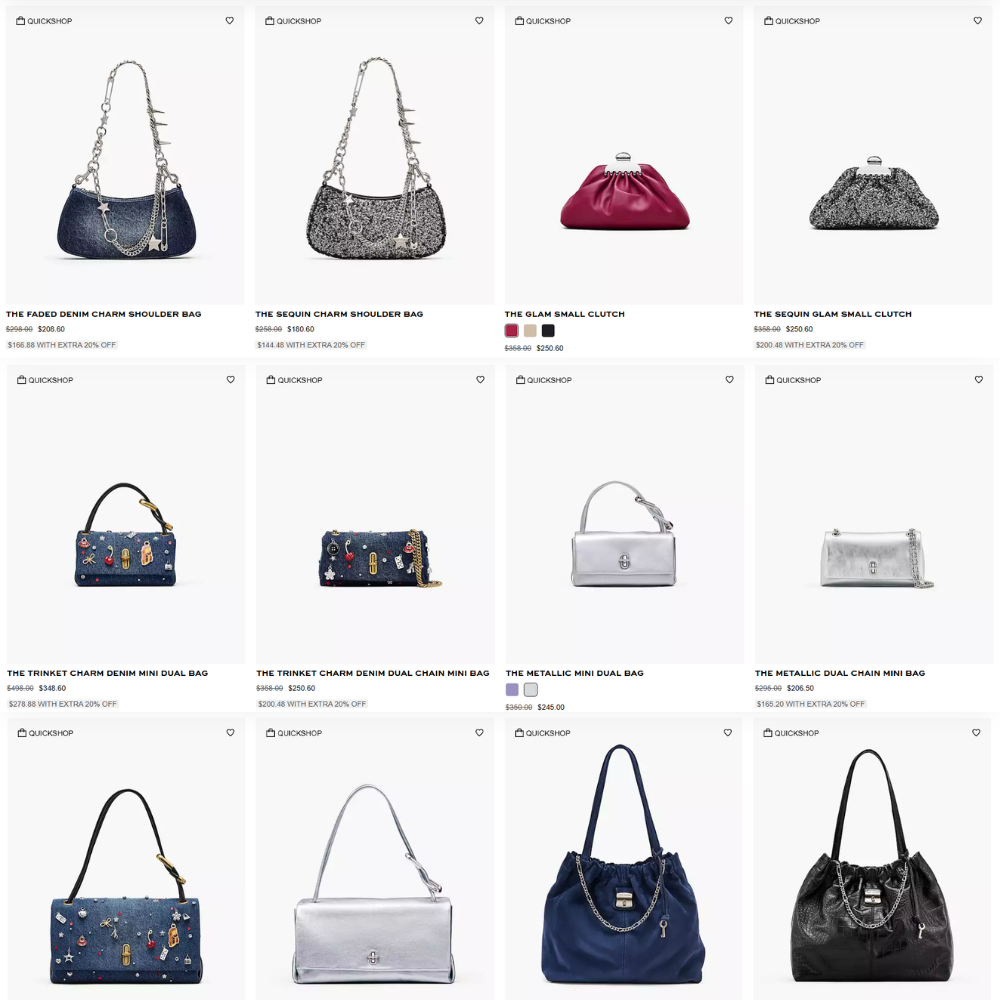Select red color for Glam Small Clutch
The image size is (1000, 1000).
511,331
